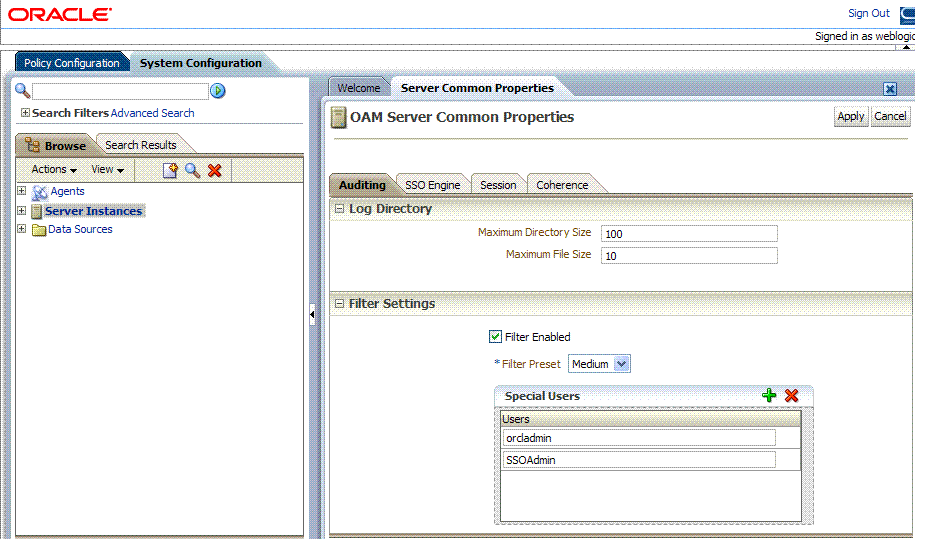Expand the Server Instances tree node

pos(22,210)
